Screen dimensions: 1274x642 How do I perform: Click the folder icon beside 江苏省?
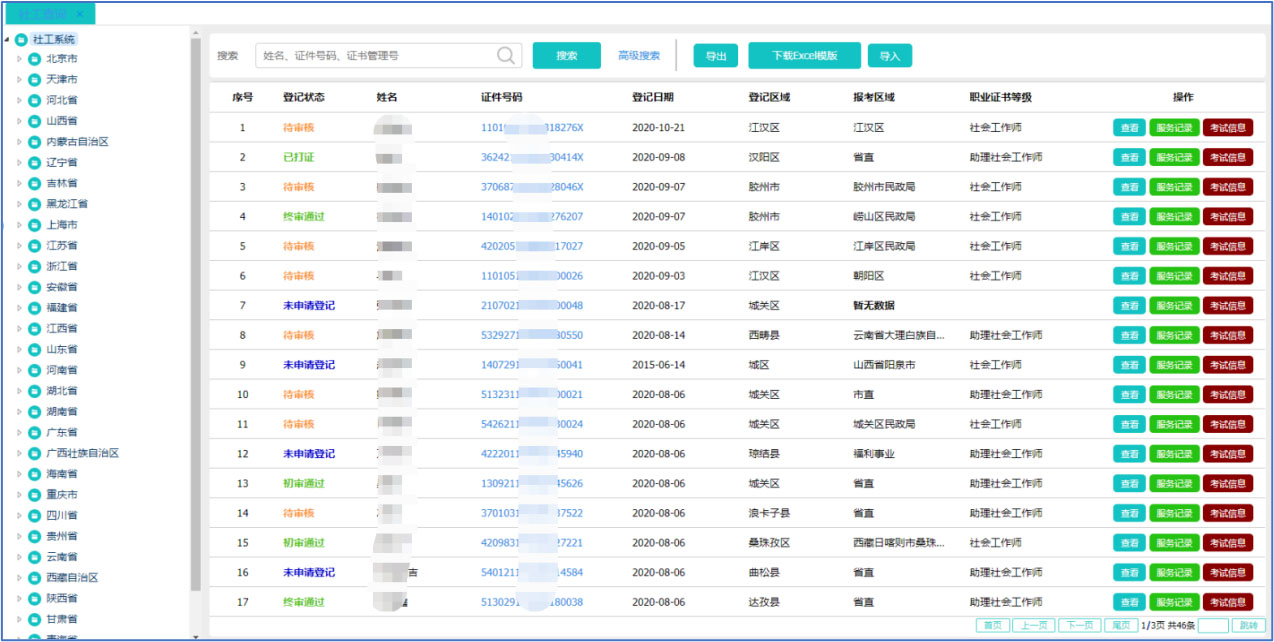tap(35, 246)
